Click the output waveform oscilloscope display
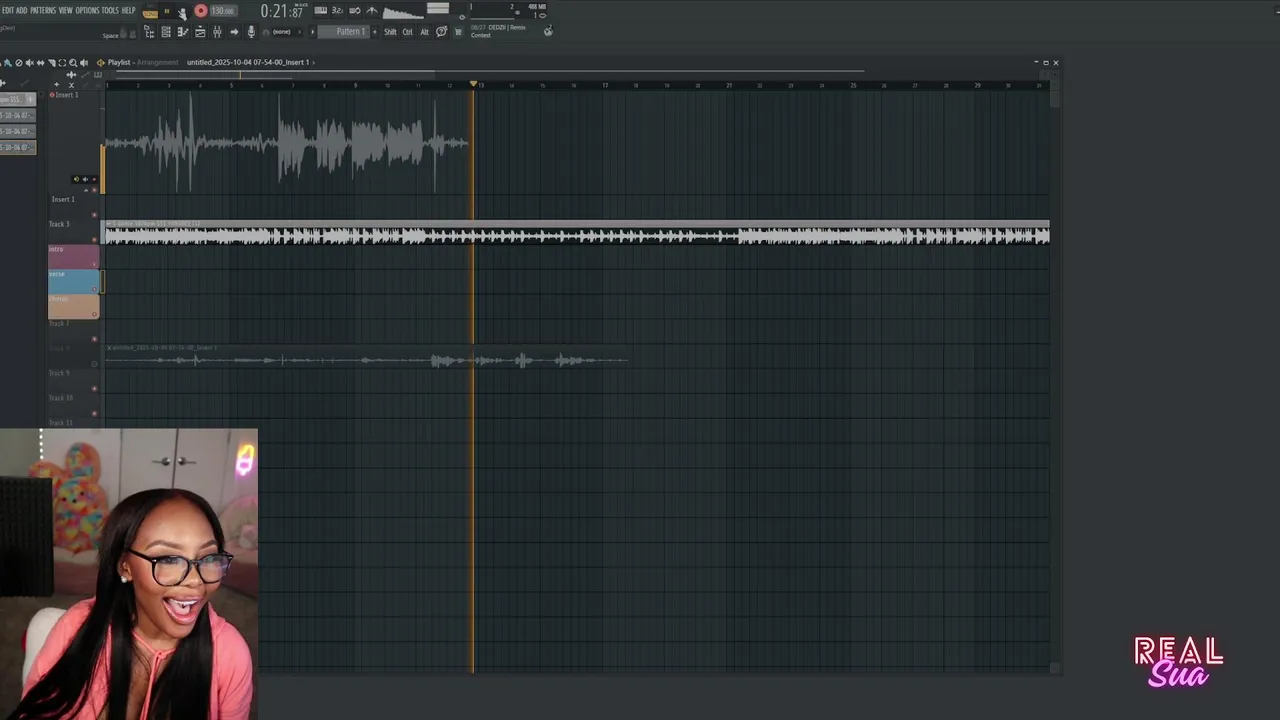This screenshot has width=1280, height=720. pos(403,12)
